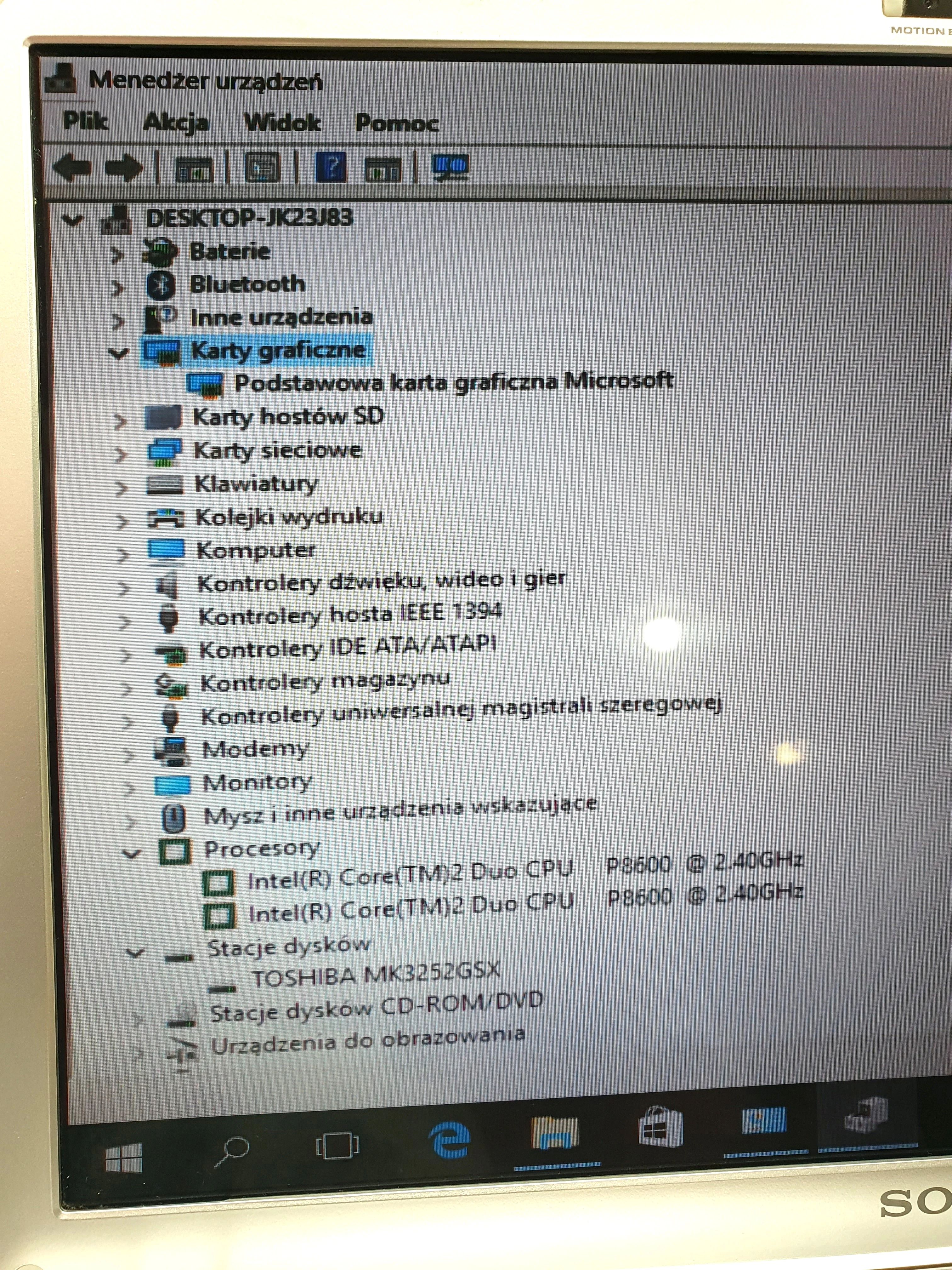Click the blue Help question mark icon
The image size is (952, 1270).
point(331,168)
